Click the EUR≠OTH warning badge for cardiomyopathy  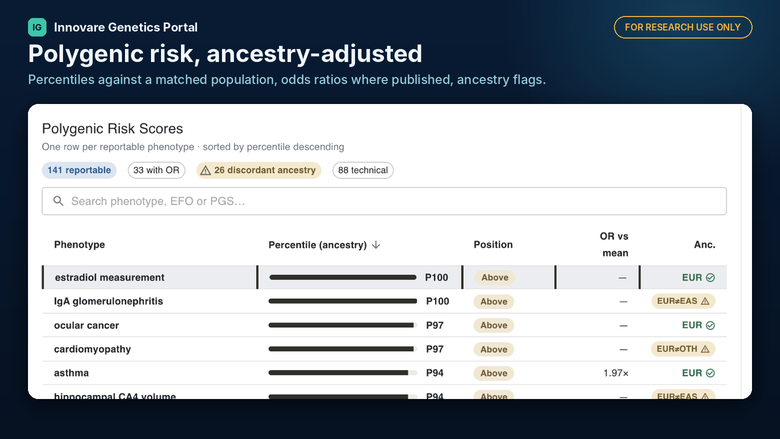point(683,349)
